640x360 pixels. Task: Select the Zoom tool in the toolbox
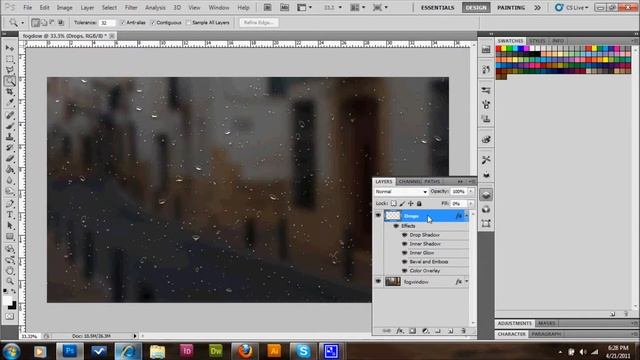tap(10, 281)
